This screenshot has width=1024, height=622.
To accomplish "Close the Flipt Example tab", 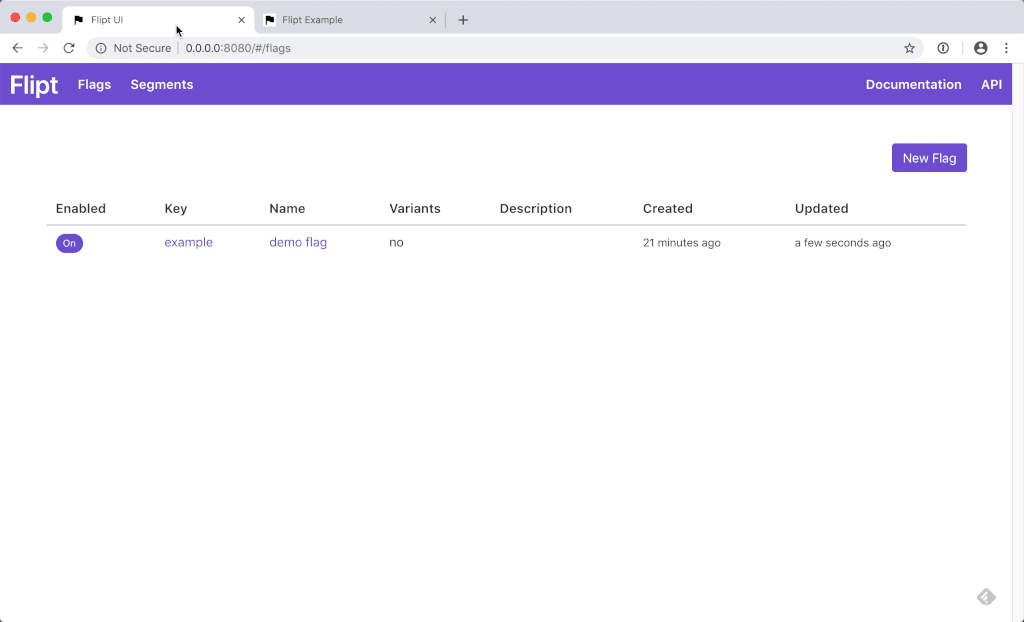I will click(432, 20).
